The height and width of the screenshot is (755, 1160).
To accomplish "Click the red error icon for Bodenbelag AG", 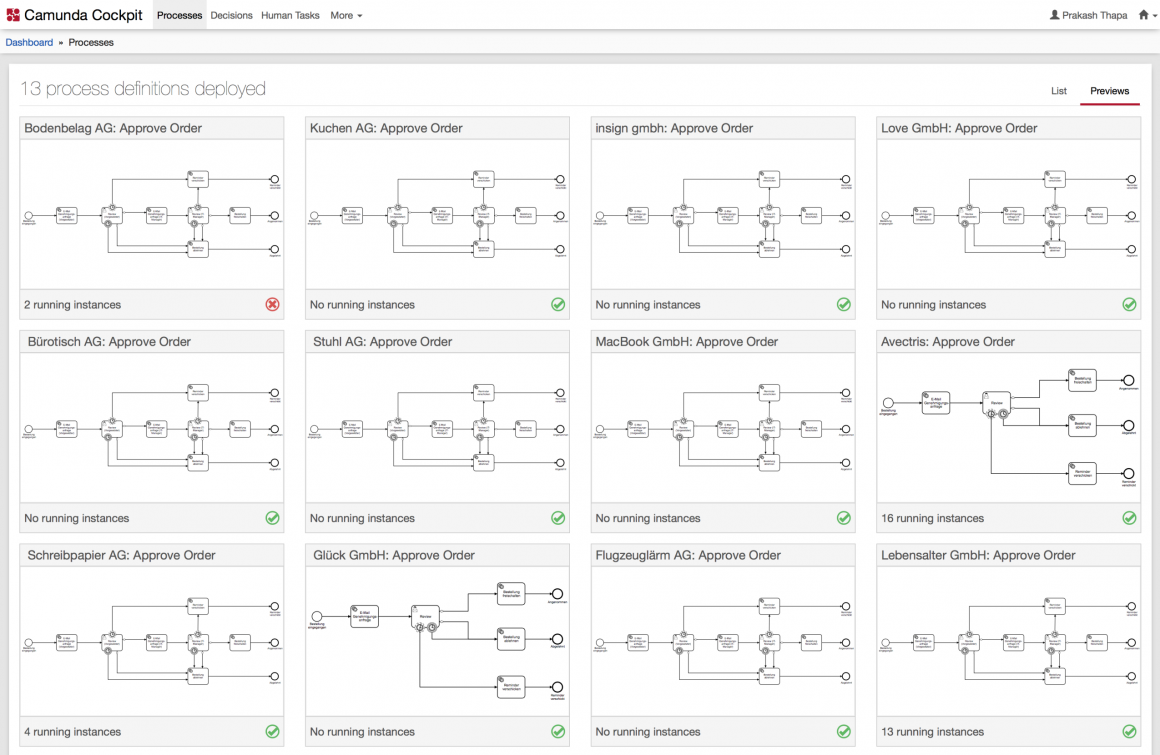I will (x=272, y=304).
